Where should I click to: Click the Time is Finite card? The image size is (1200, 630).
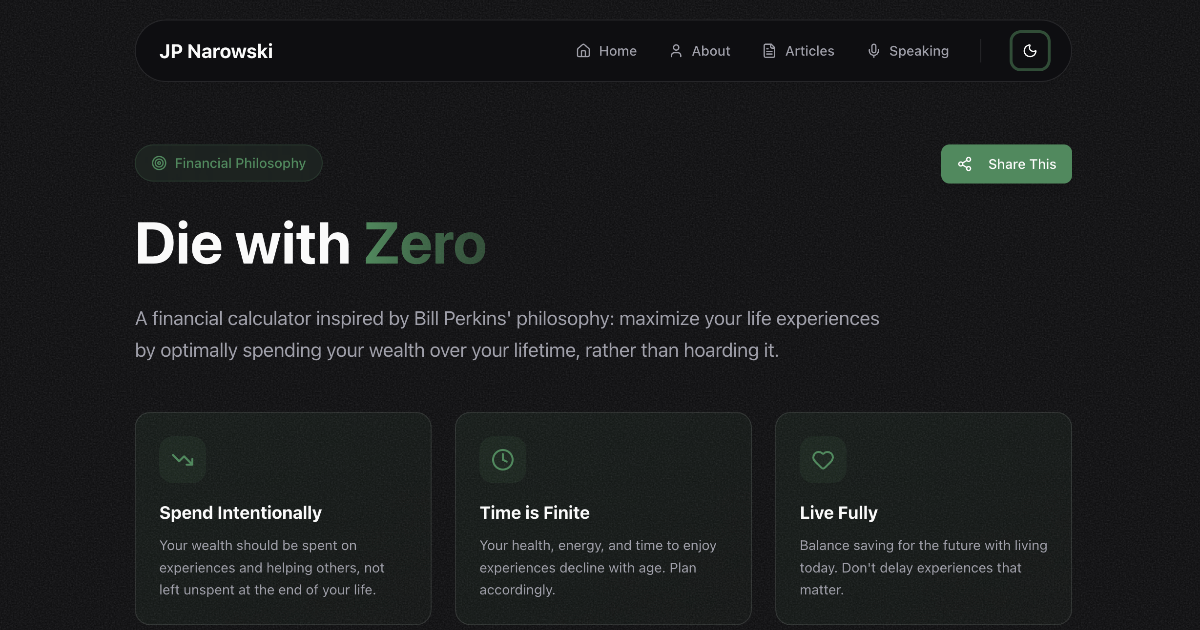pos(603,518)
